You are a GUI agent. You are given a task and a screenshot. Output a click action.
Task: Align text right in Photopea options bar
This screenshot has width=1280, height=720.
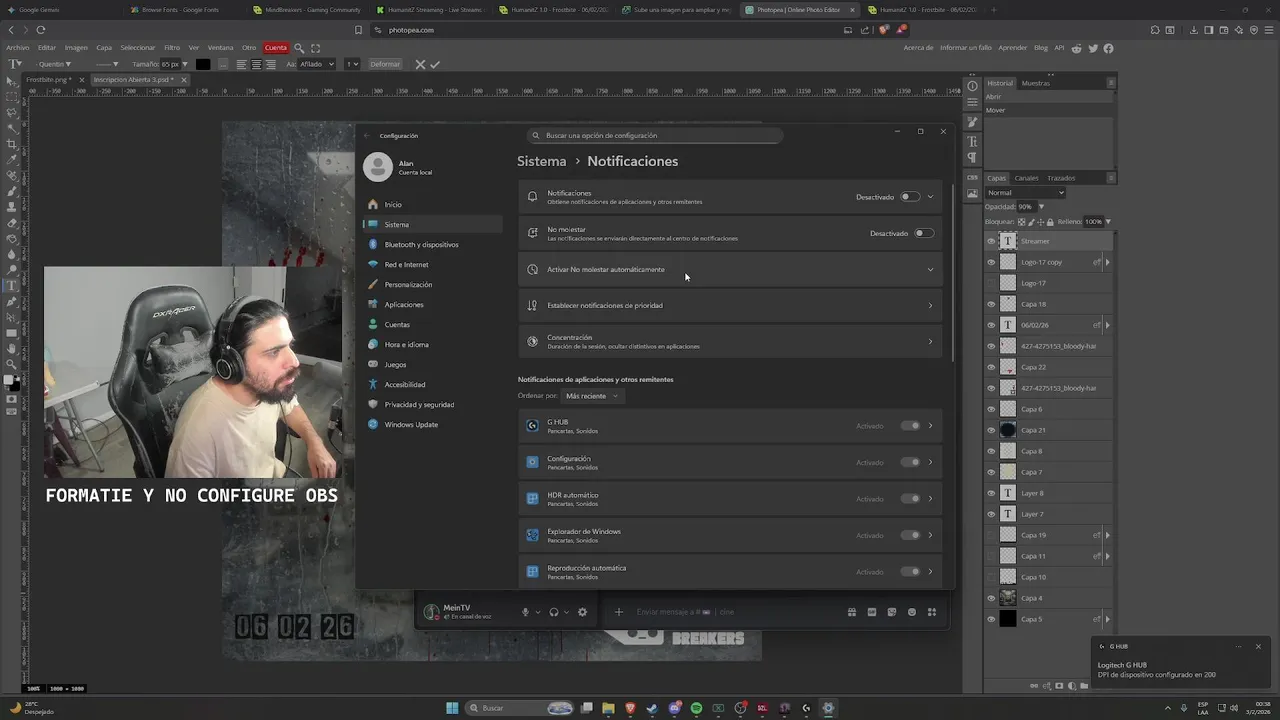[270, 64]
